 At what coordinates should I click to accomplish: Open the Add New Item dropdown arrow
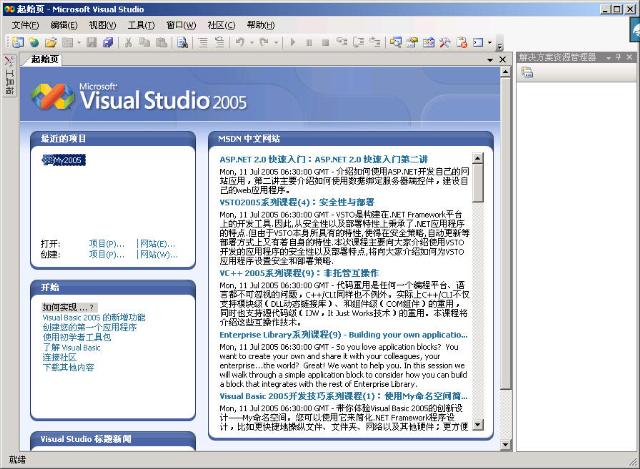point(79,42)
